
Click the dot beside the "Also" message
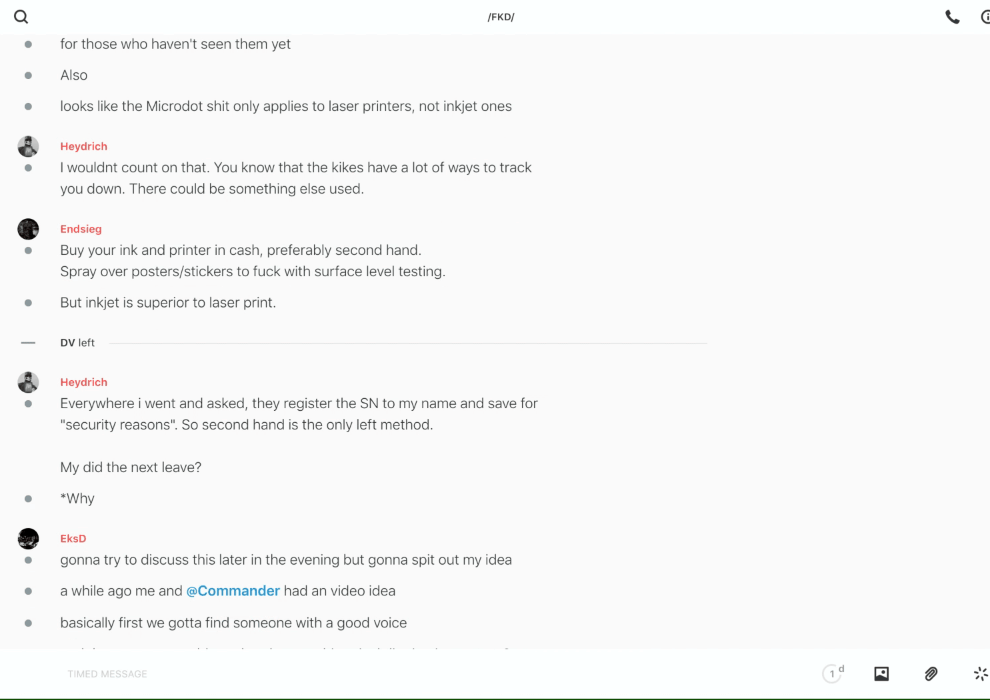point(28,75)
